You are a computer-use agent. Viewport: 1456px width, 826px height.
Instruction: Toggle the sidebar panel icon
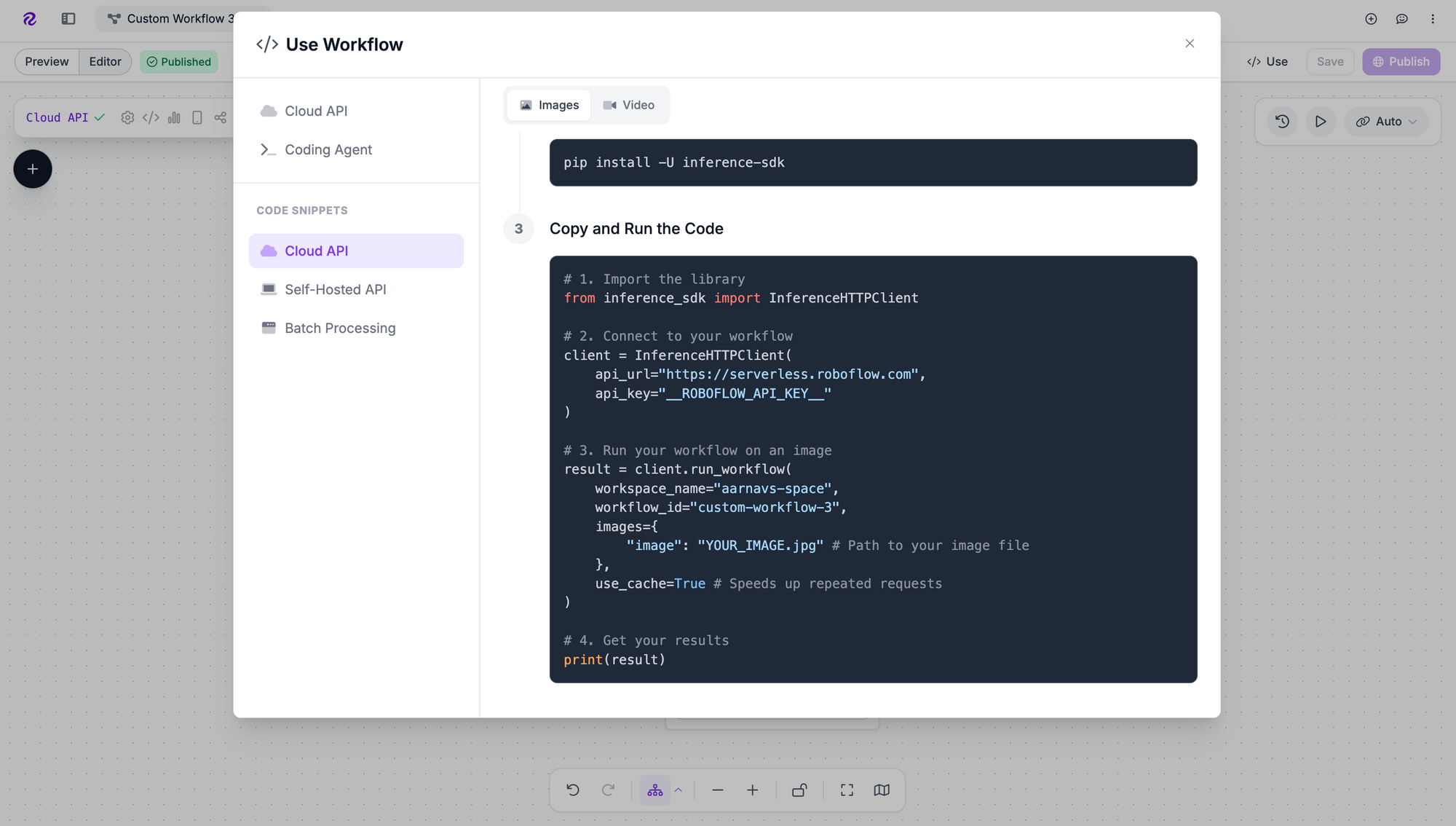pyautogui.click(x=68, y=19)
